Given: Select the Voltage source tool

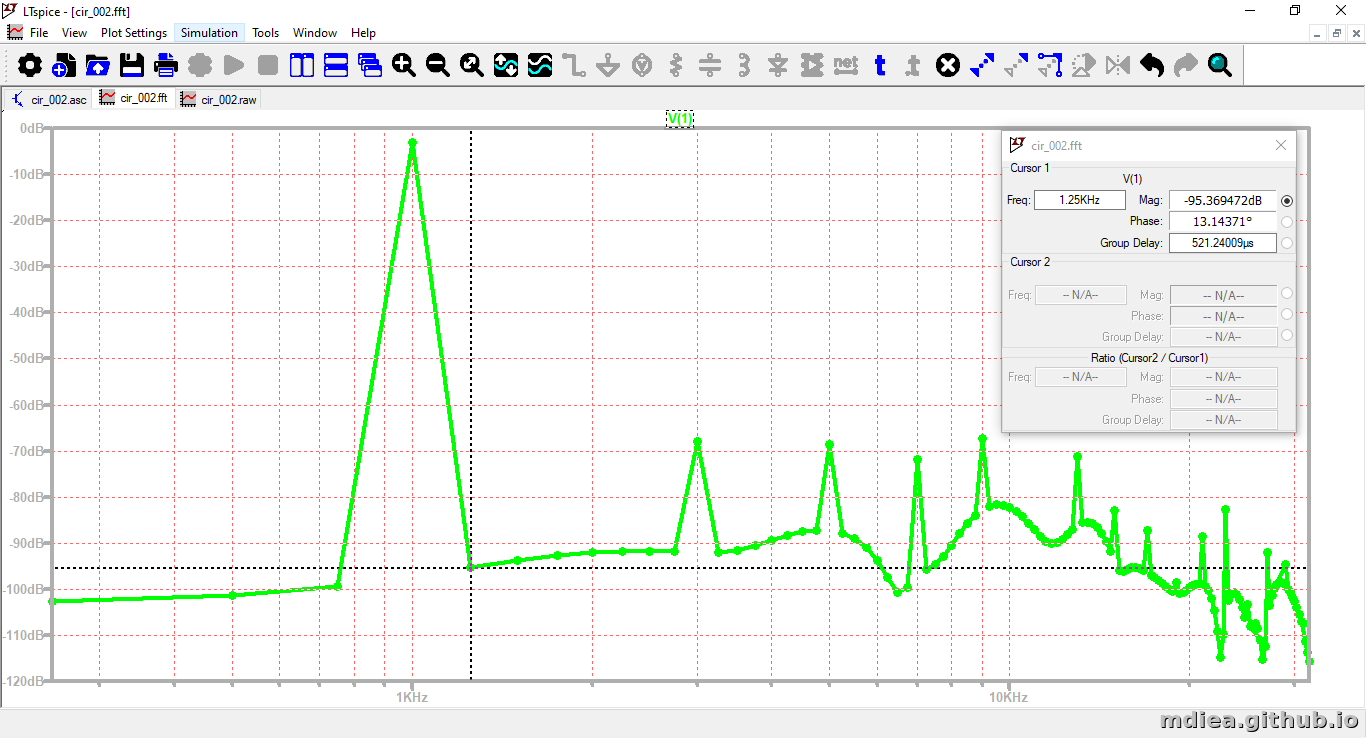Looking at the screenshot, I should pos(642,66).
